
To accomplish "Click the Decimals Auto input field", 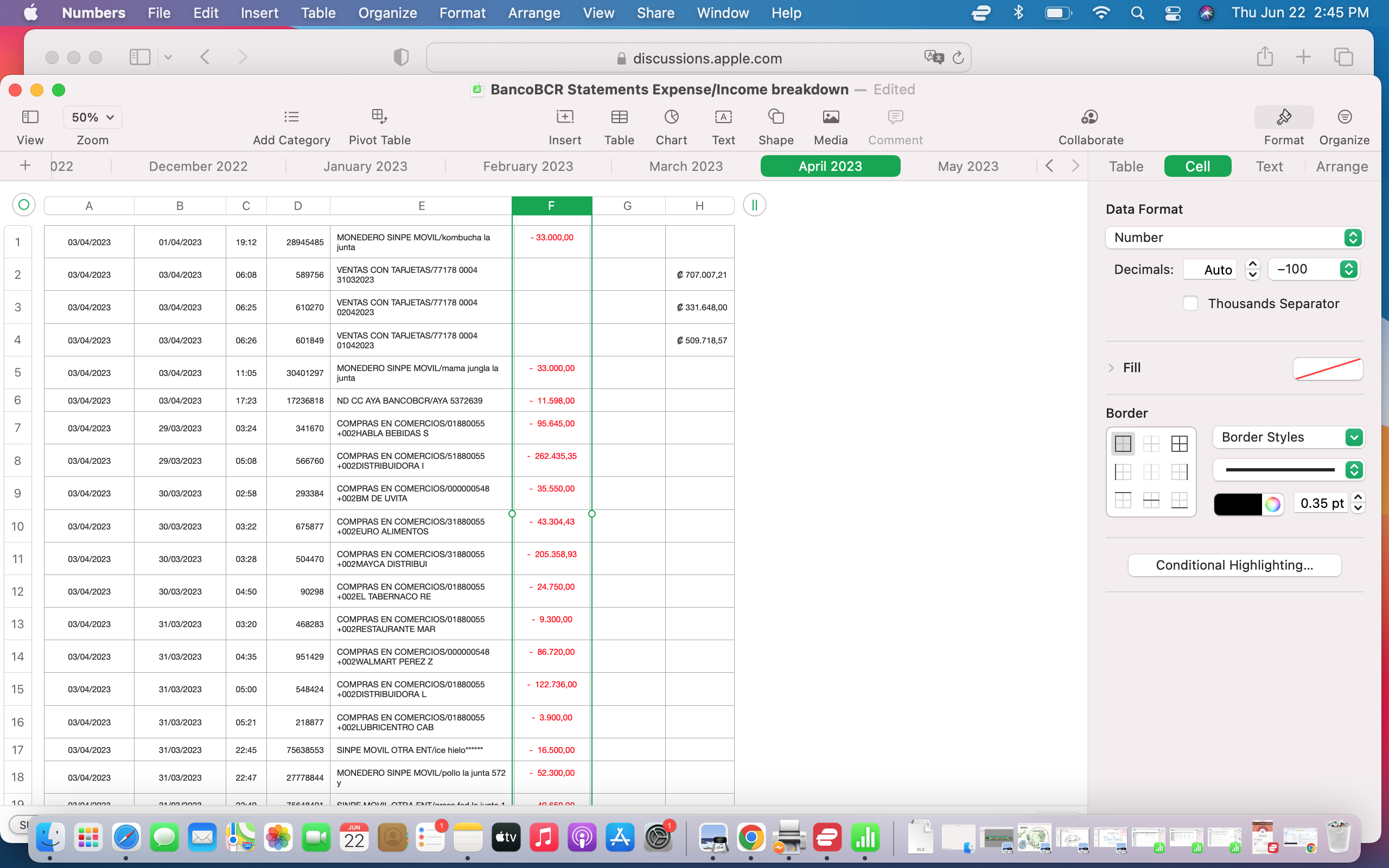I will coord(1210,270).
